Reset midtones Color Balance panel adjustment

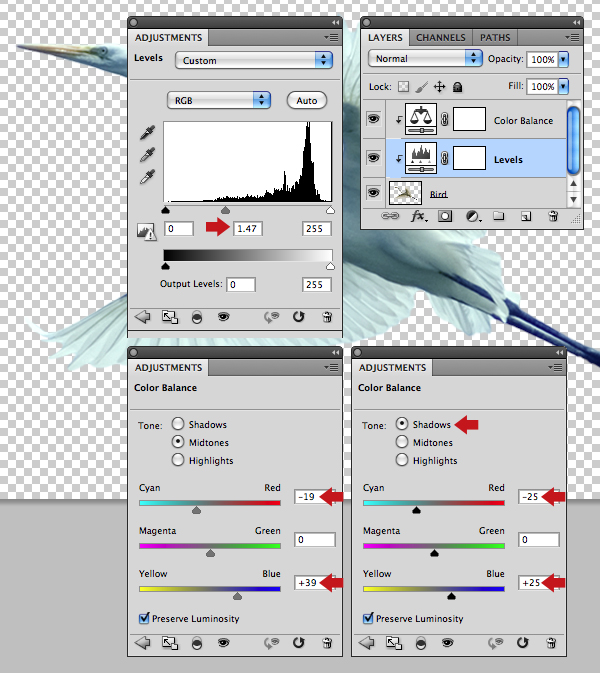click(299, 643)
